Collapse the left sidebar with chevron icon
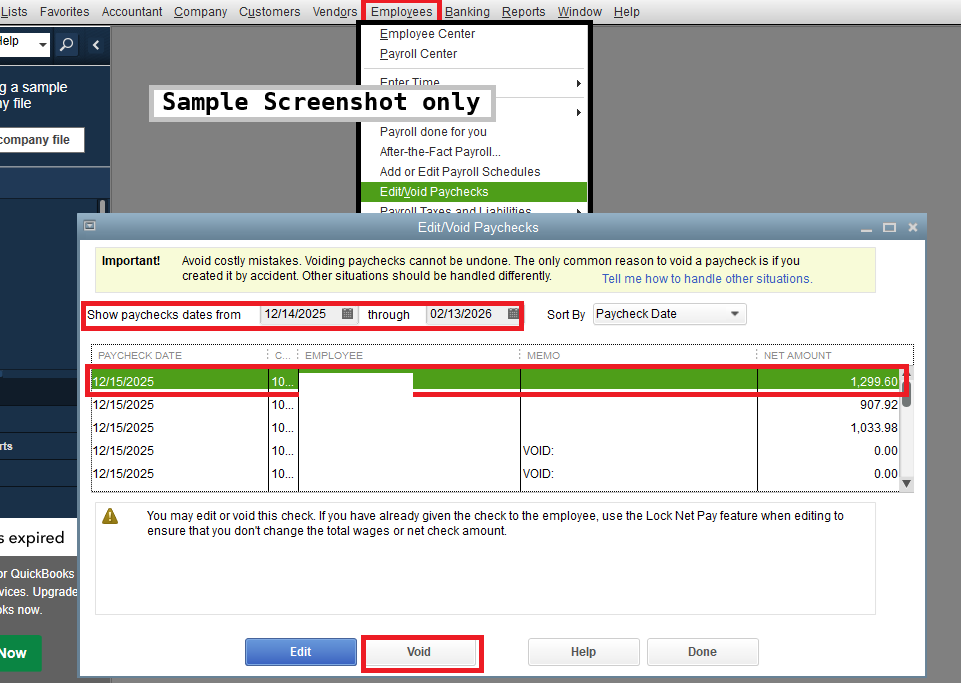 (96, 45)
